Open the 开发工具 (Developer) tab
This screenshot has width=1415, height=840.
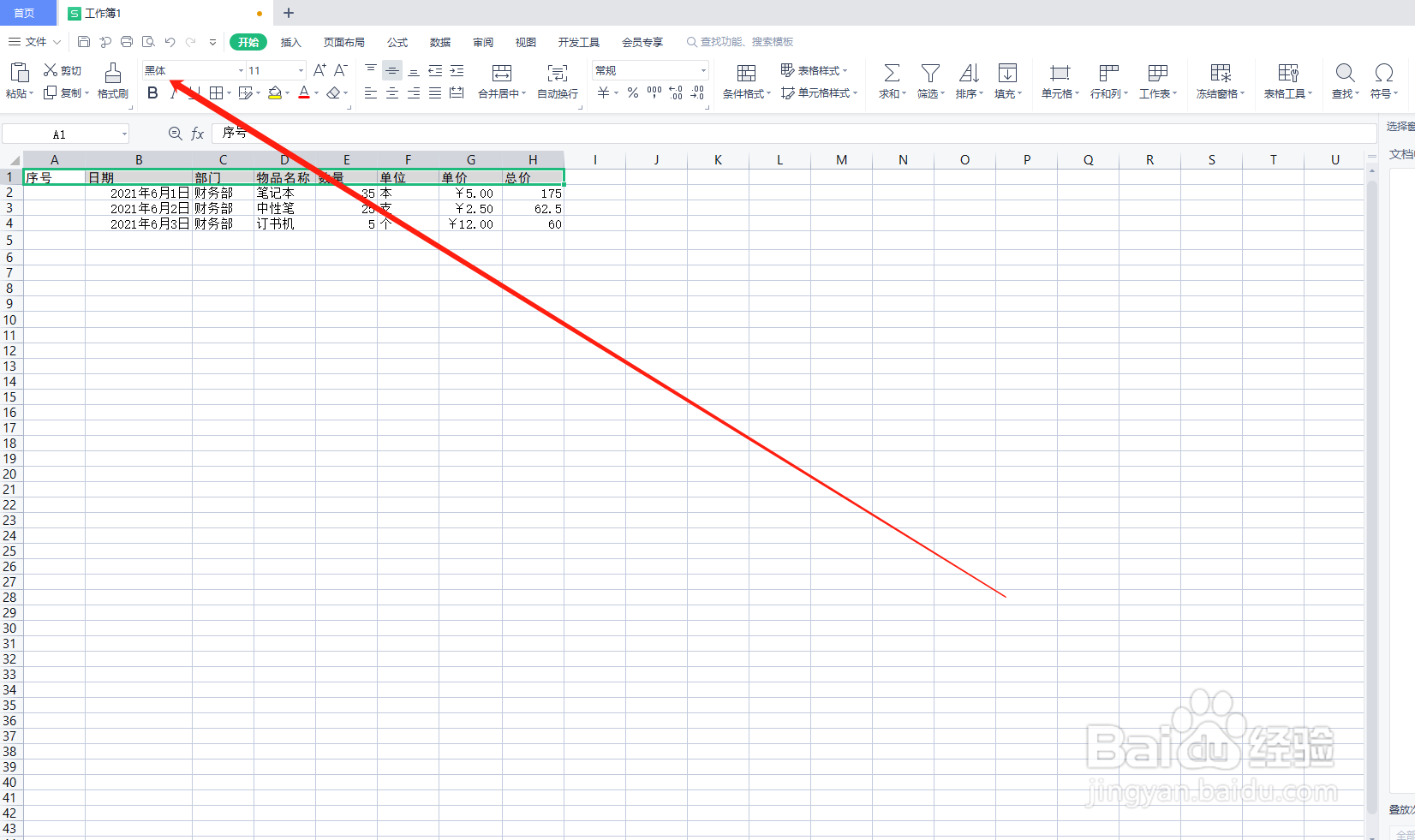(579, 42)
